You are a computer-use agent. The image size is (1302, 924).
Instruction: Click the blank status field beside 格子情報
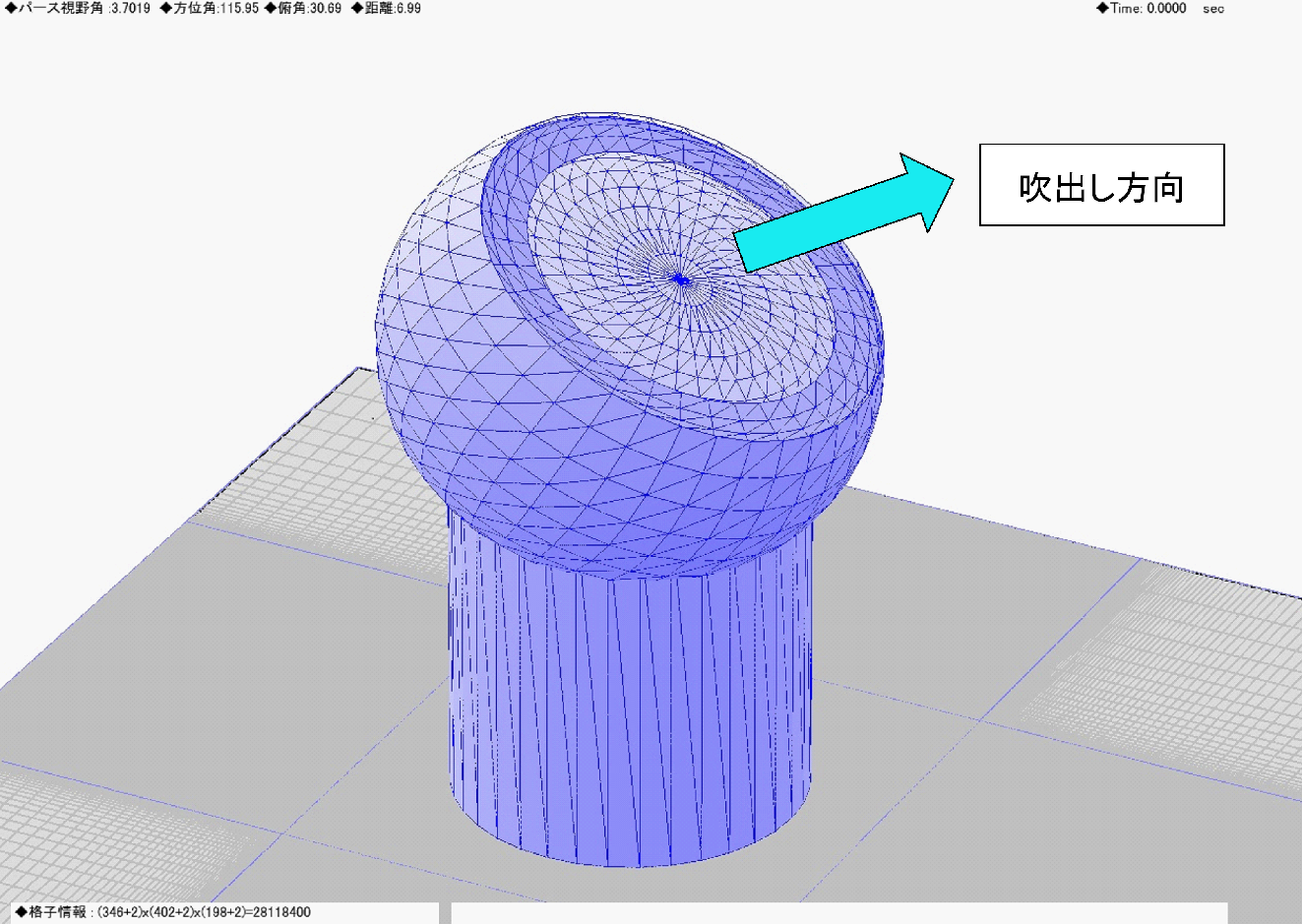[838, 913]
